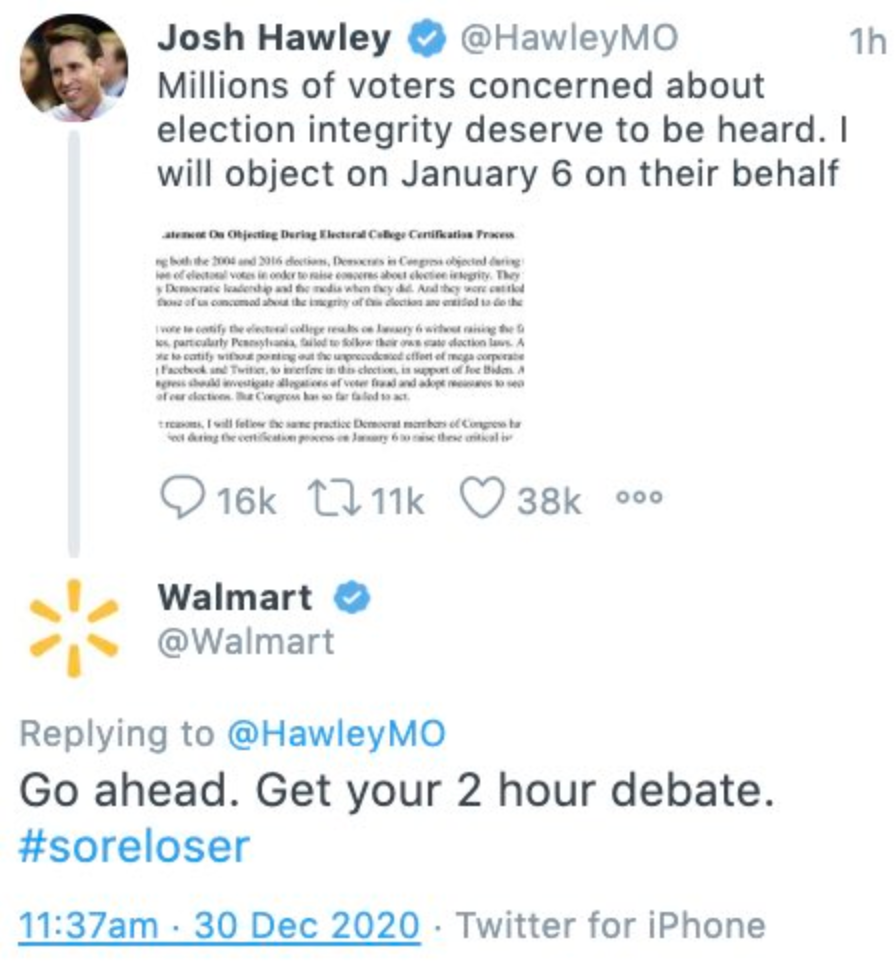The width and height of the screenshot is (896, 966).
Task: Click the Walmart display name
Action: [x=234, y=598]
